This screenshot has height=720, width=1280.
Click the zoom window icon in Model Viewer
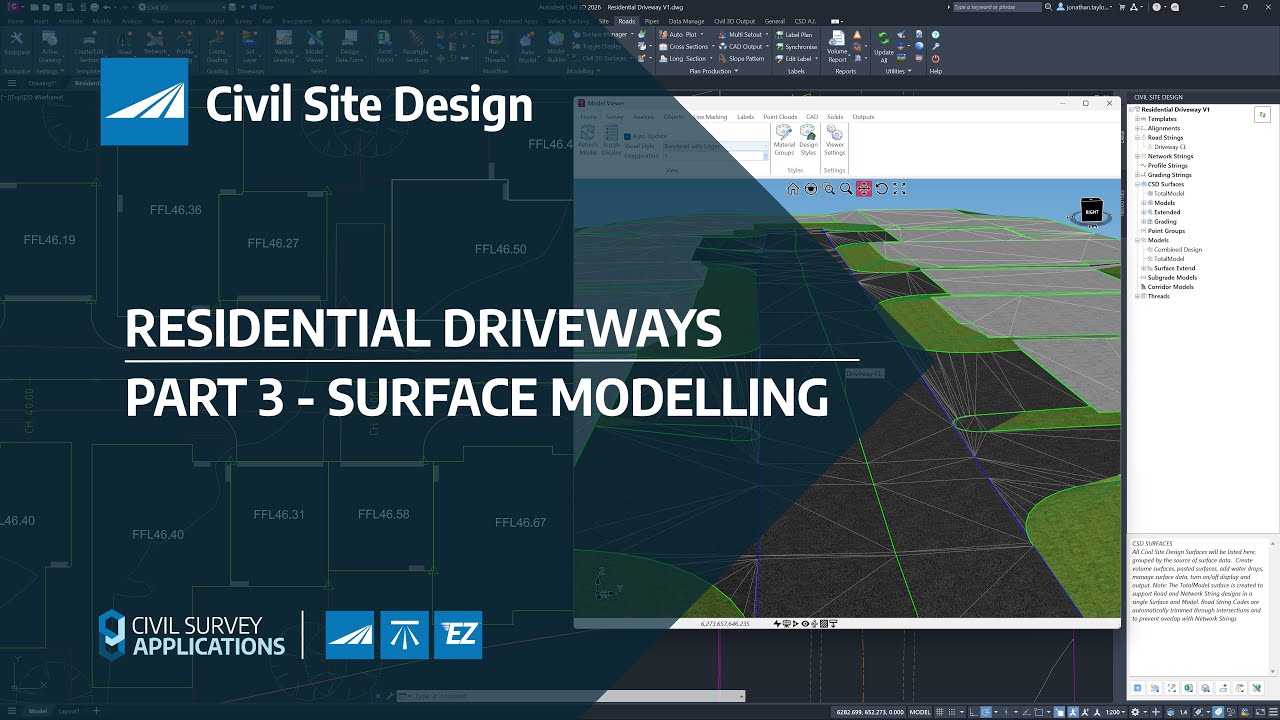pyautogui.click(x=829, y=189)
